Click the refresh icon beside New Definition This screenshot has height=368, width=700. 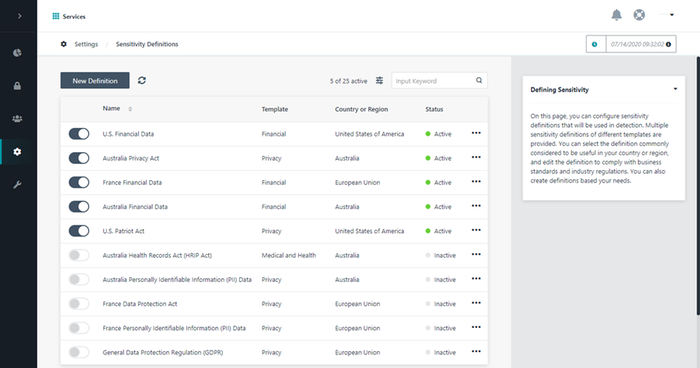[x=142, y=80]
